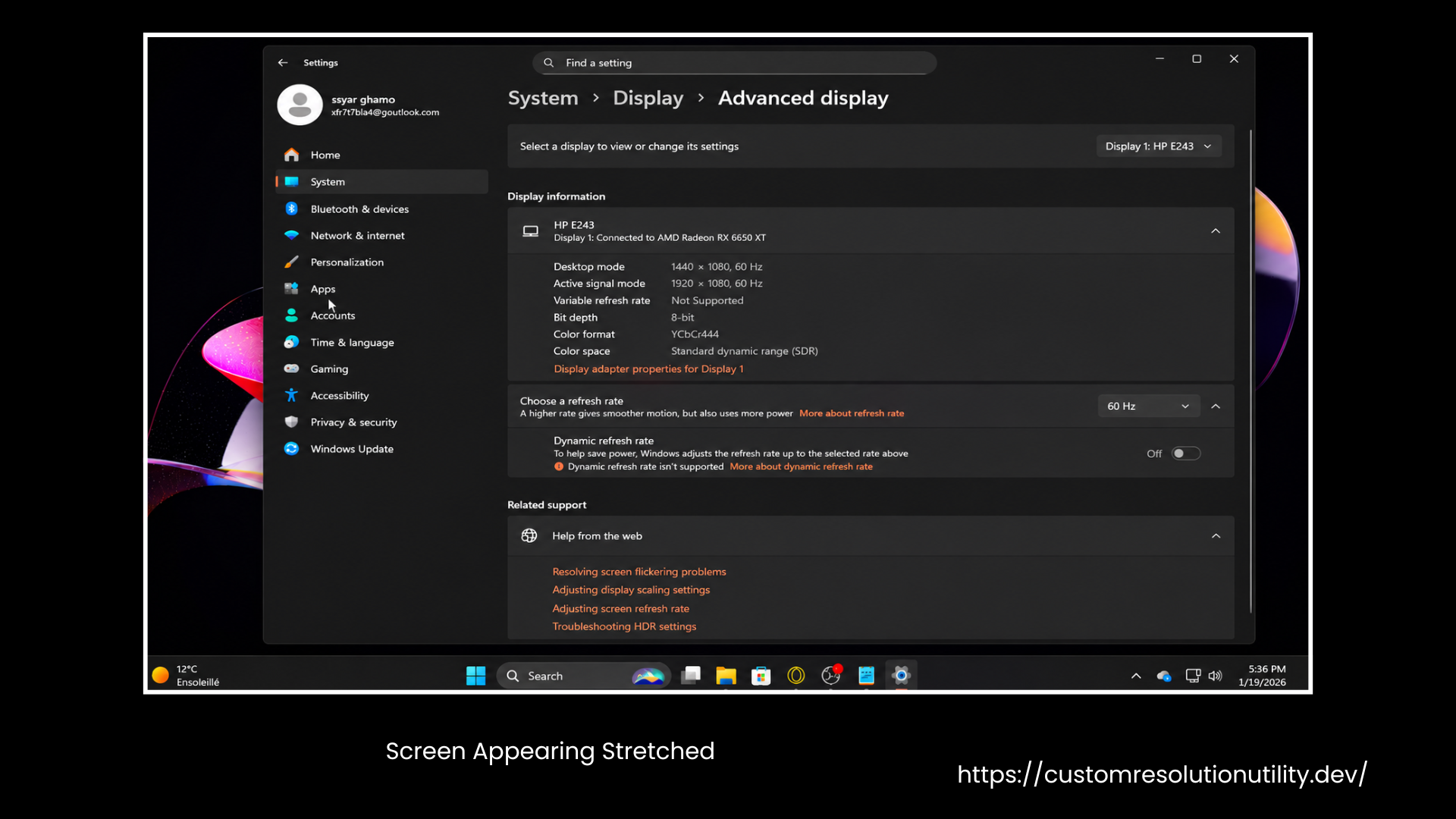
Task: Click the Accessibility figure icon
Action: pyautogui.click(x=291, y=395)
